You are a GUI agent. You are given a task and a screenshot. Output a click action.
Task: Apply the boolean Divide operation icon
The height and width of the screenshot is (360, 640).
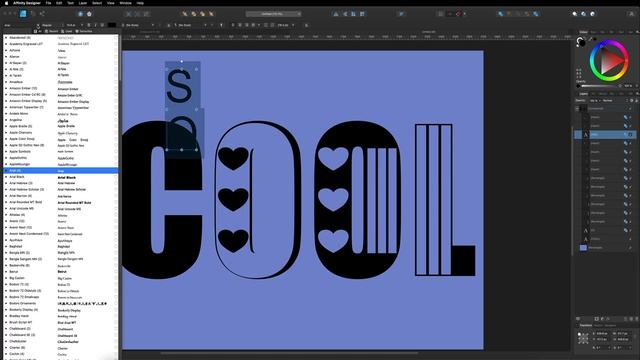tap(536, 14)
